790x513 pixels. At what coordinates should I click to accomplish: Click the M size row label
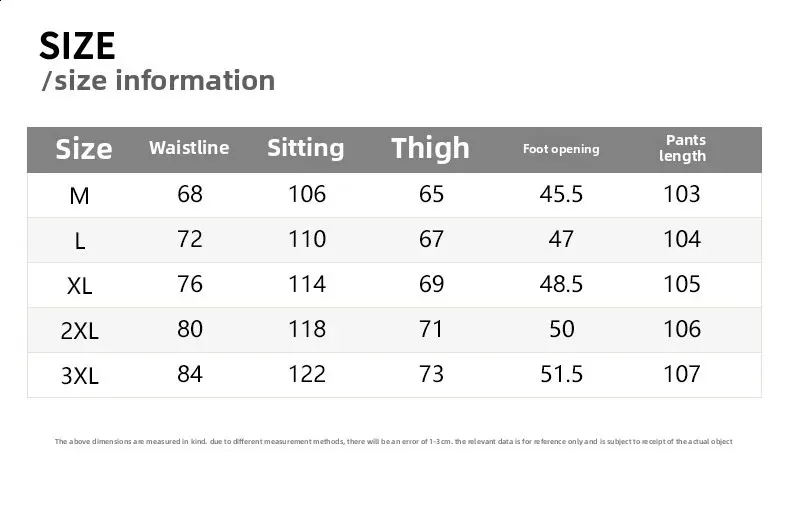79,196
